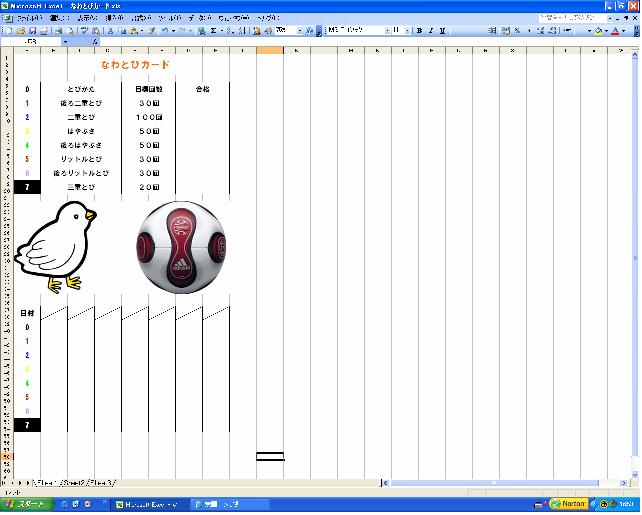The image size is (642, 515).
Task: Click the Norton tray button
Action: (570, 506)
